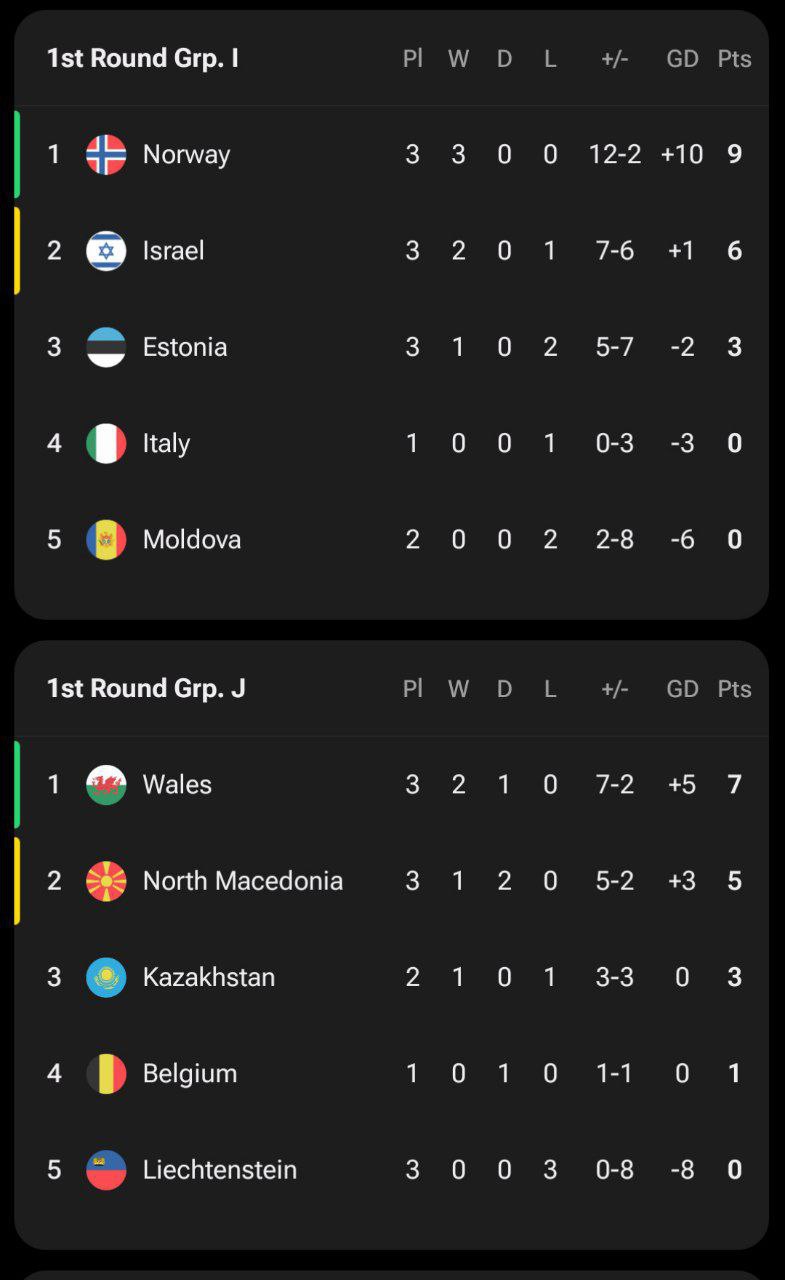
Task: Click the North Macedonia flag icon
Action: 106,881
